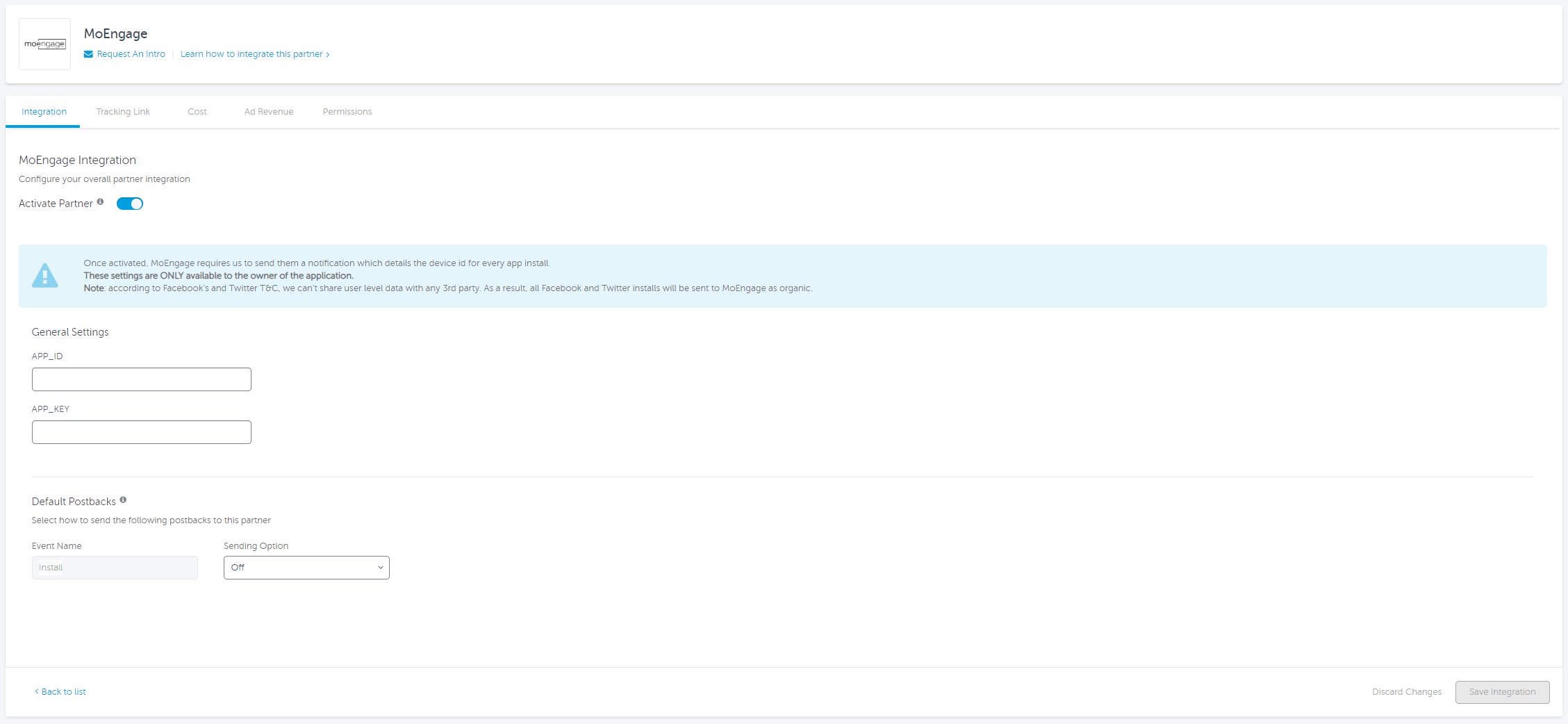Click the envelope icon beside Request An Intro
Image resolution: width=1568 pixels, height=724 pixels.
[88, 54]
